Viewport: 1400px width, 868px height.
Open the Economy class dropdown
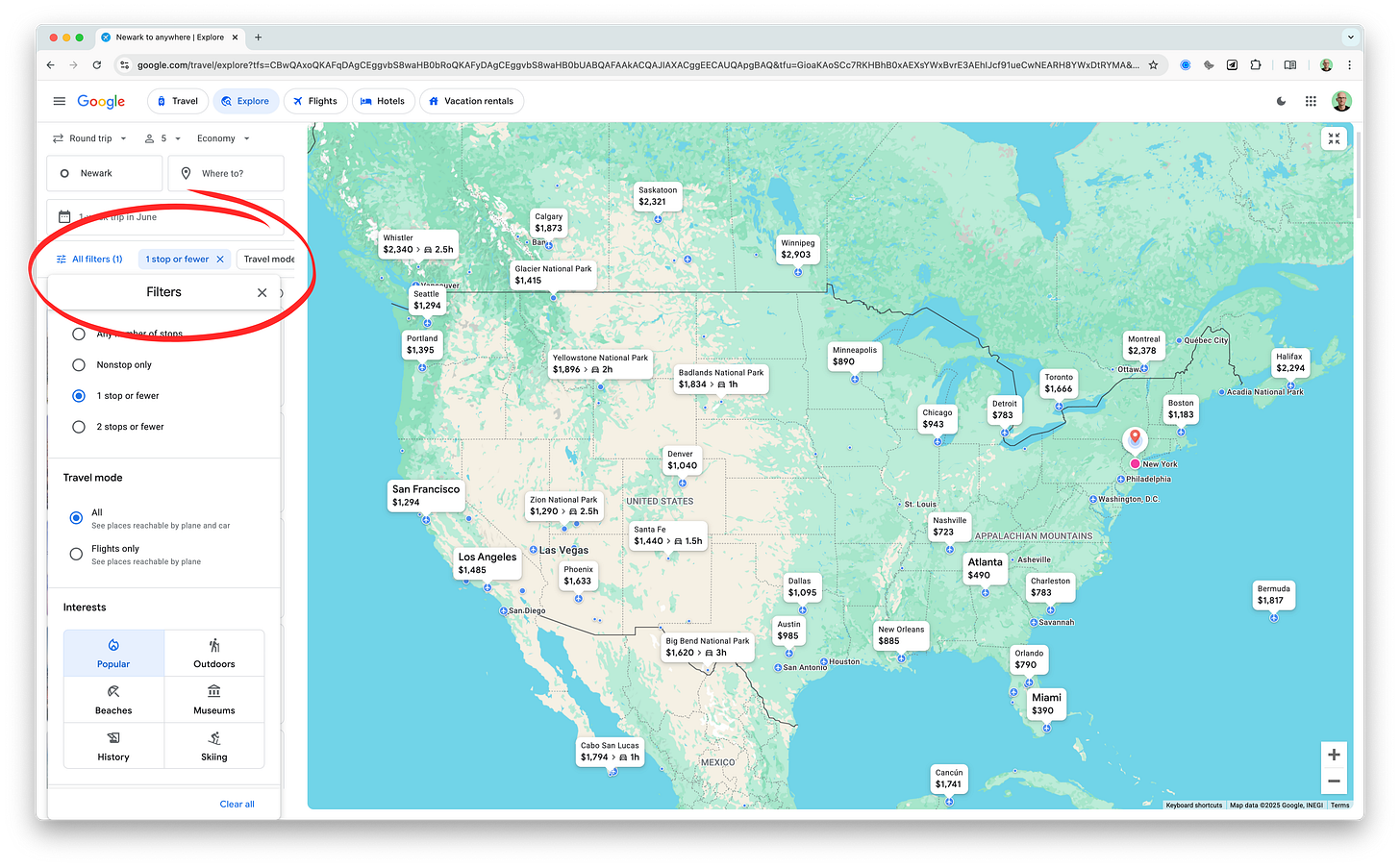coord(223,138)
